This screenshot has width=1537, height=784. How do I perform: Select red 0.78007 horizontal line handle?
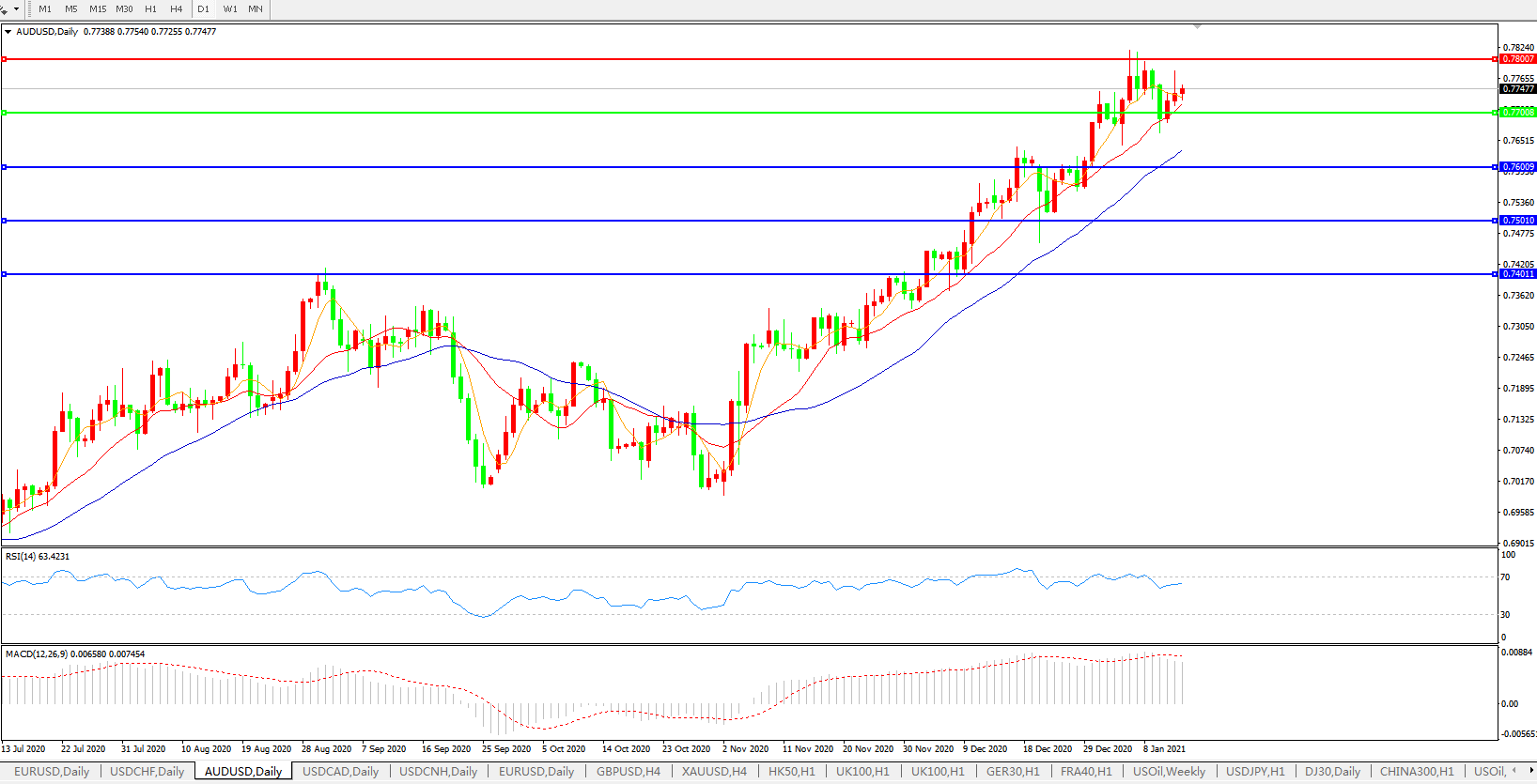(x=5, y=59)
